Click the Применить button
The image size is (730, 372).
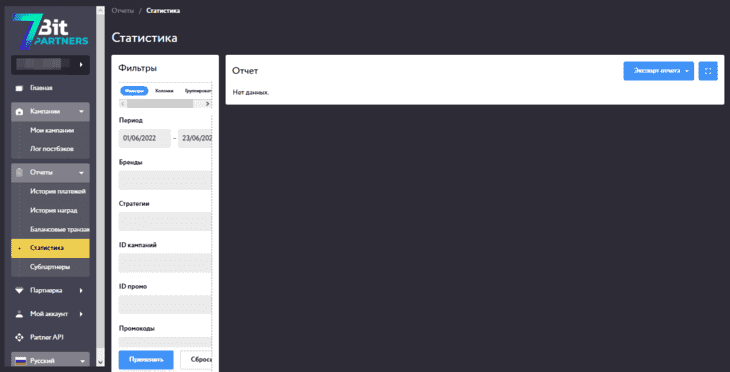tap(146, 360)
